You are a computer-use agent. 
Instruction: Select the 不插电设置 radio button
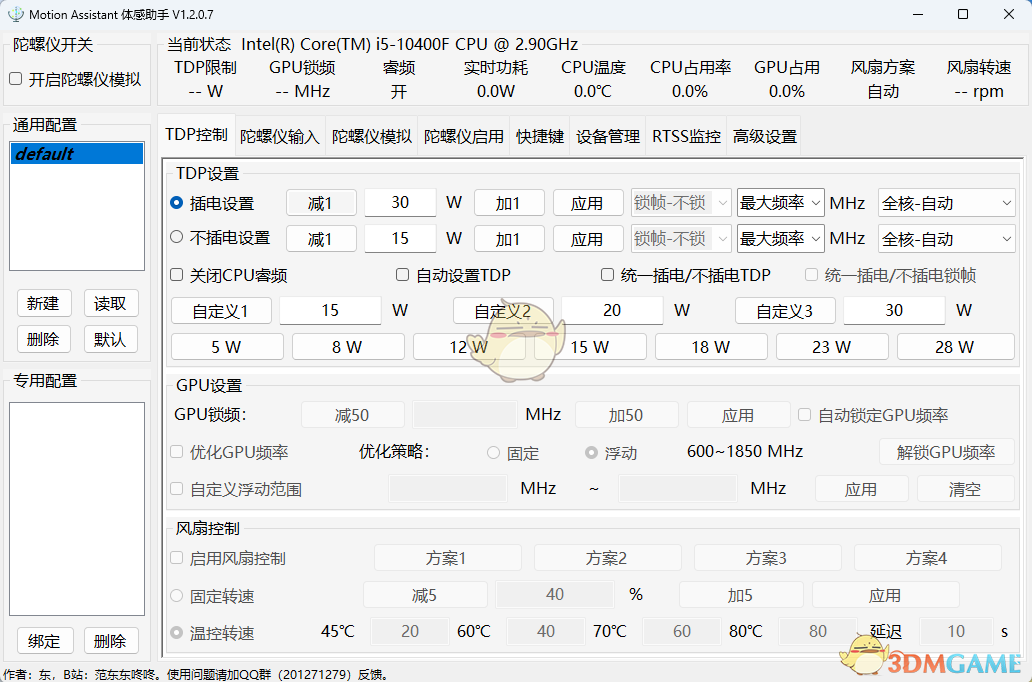coord(177,238)
